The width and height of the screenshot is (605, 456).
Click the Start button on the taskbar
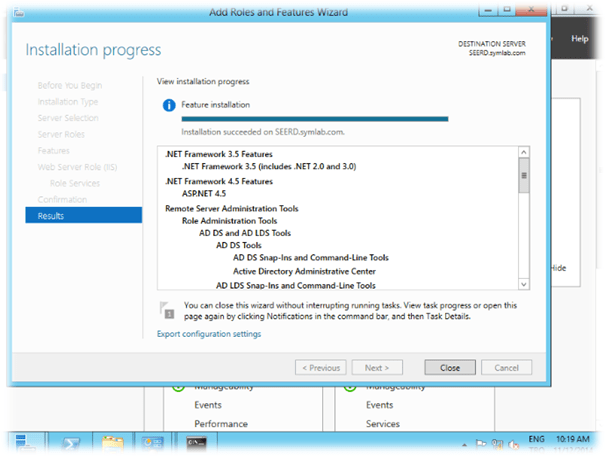pyautogui.click(x=24, y=441)
